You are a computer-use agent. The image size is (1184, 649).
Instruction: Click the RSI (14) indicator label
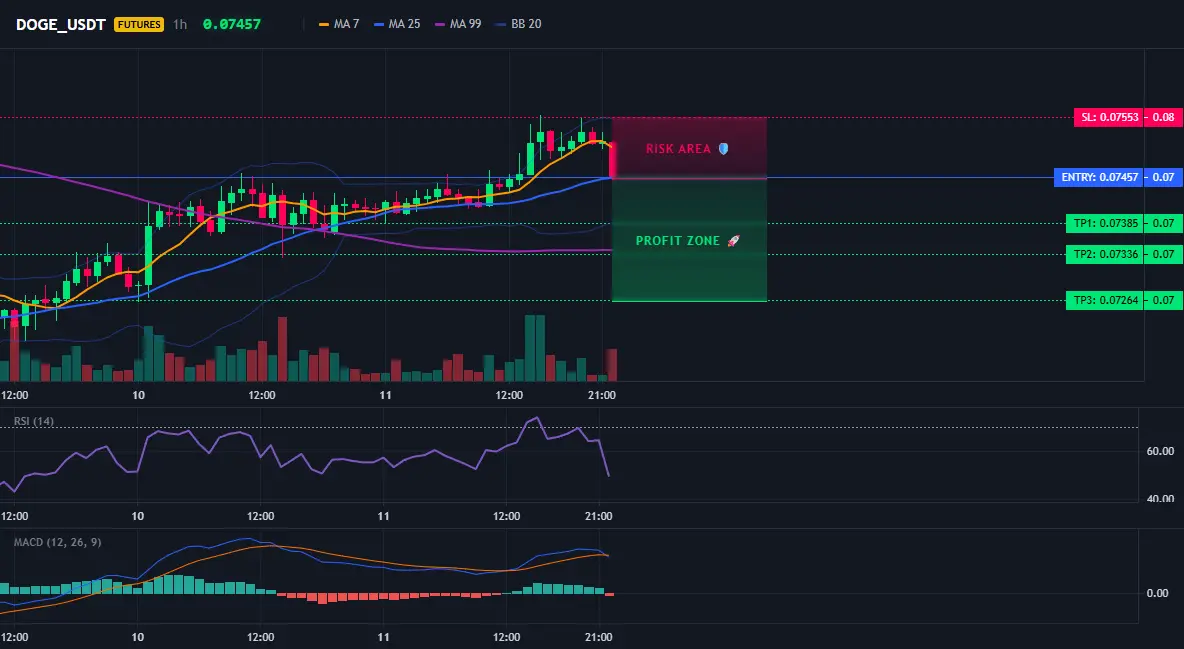[x=34, y=421]
